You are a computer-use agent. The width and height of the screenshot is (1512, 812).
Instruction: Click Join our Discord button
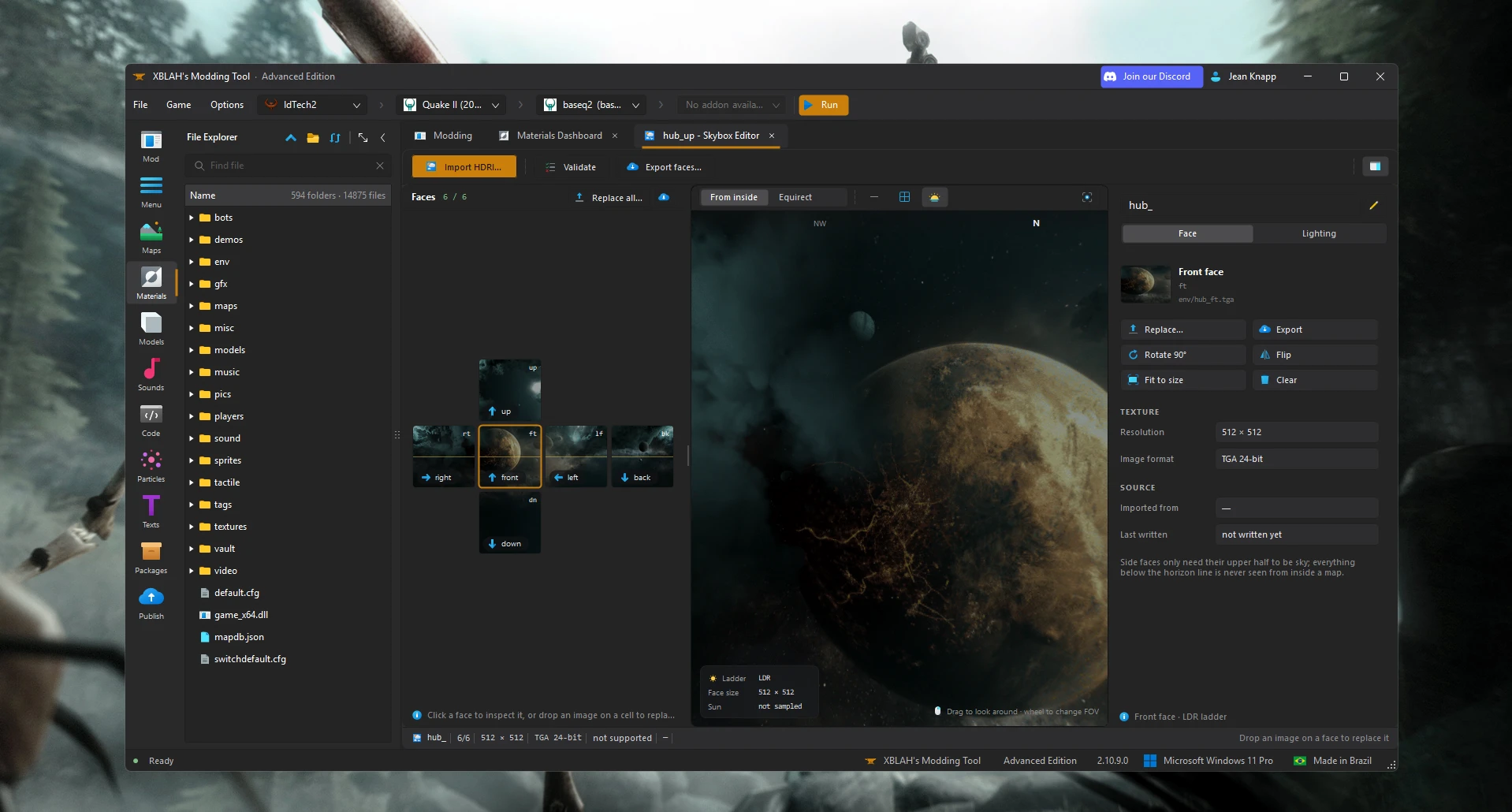point(1151,76)
